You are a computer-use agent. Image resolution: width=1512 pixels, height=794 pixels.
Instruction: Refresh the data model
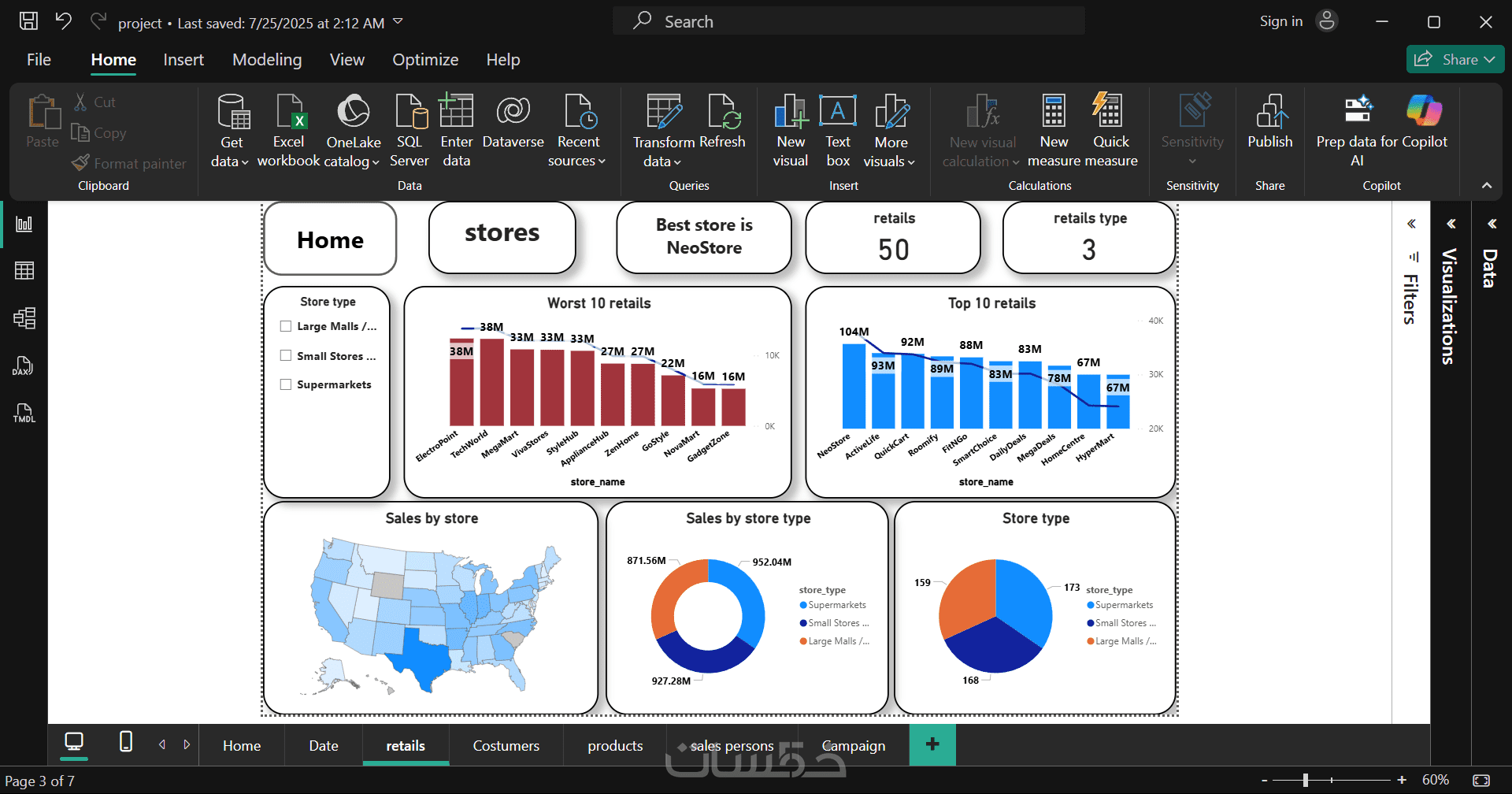coord(722,122)
